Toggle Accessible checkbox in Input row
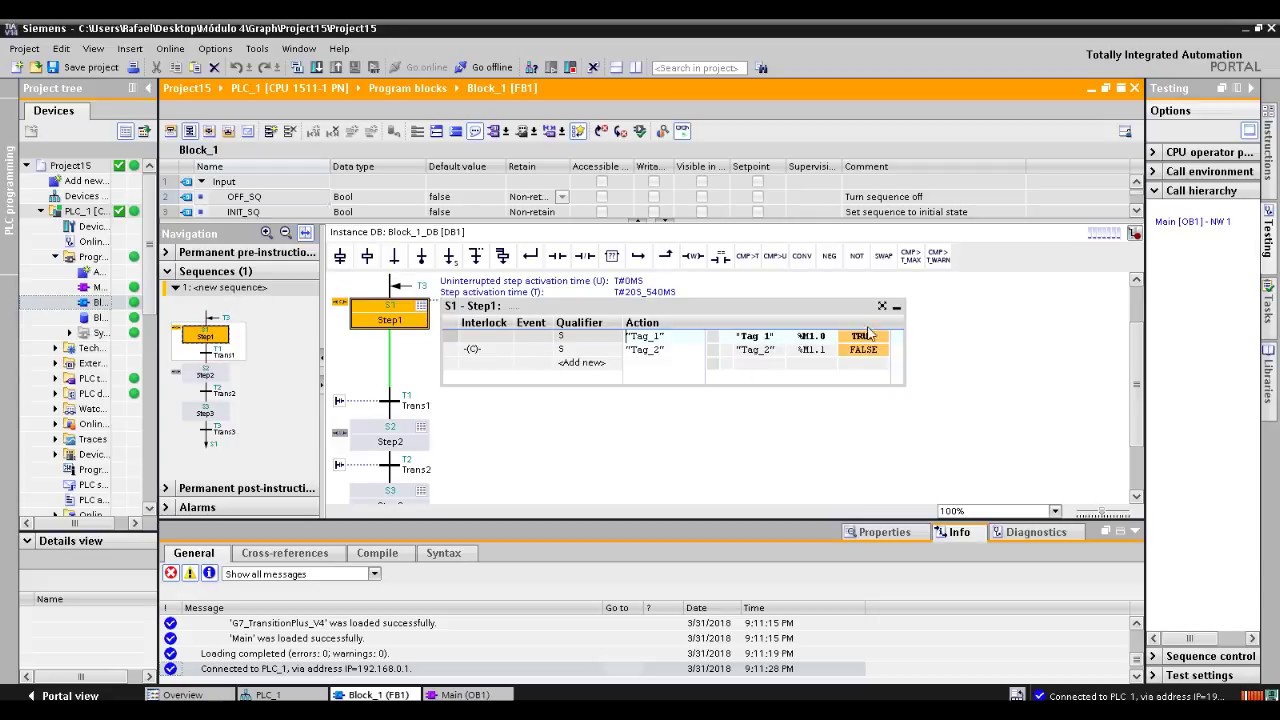This screenshot has height=720, width=1280. (601, 182)
